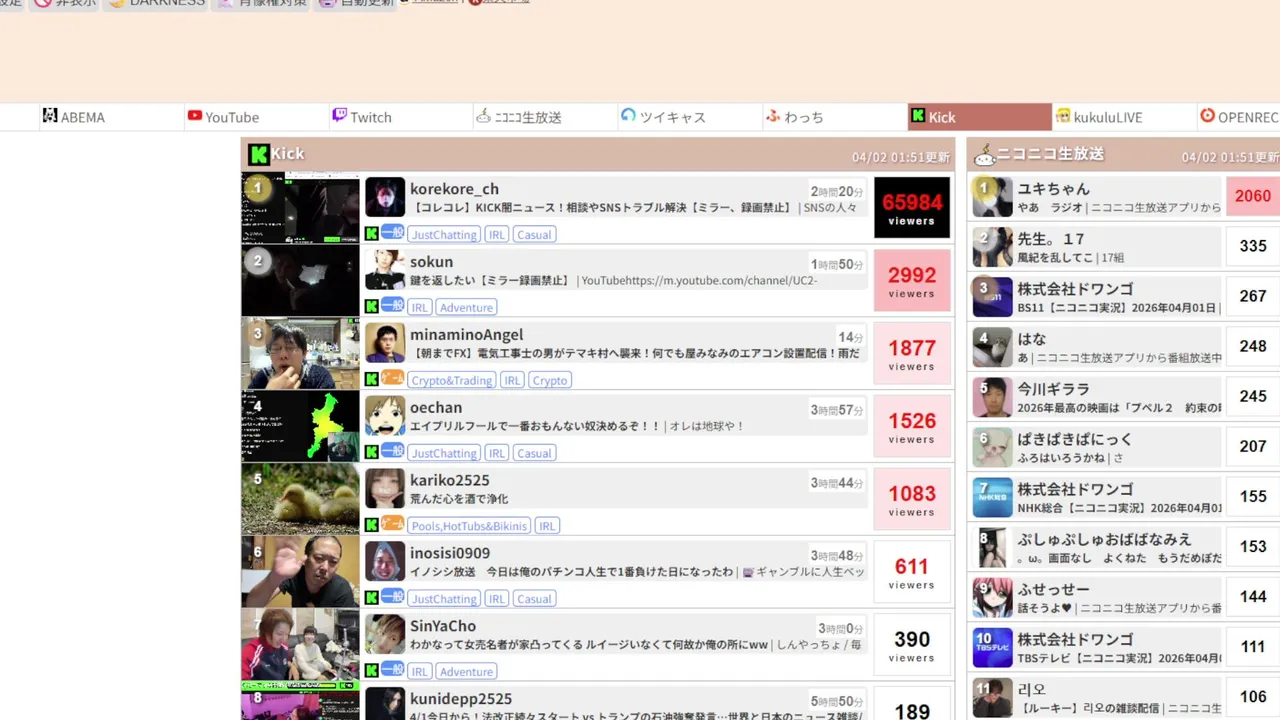Open inosisi0909's stream thumbnail ranked 6

pyautogui.click(x=300, y=573)
